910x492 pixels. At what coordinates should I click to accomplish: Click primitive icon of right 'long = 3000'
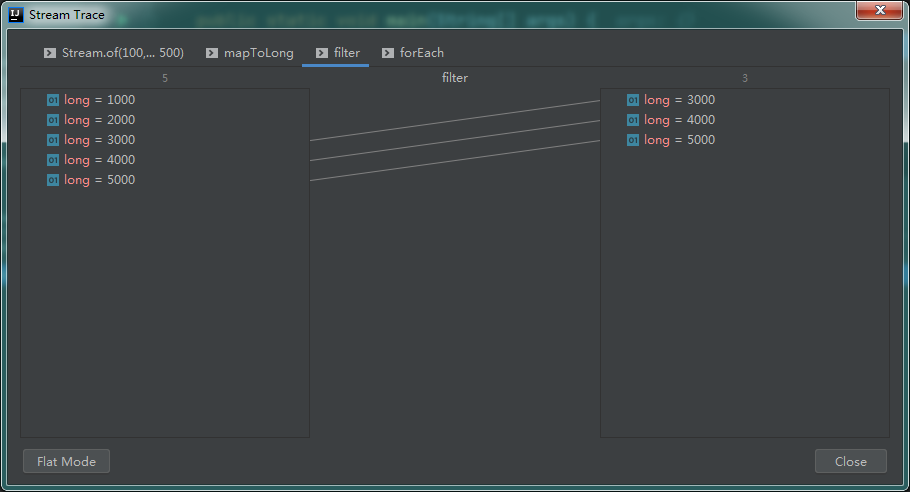click(633, 100)
